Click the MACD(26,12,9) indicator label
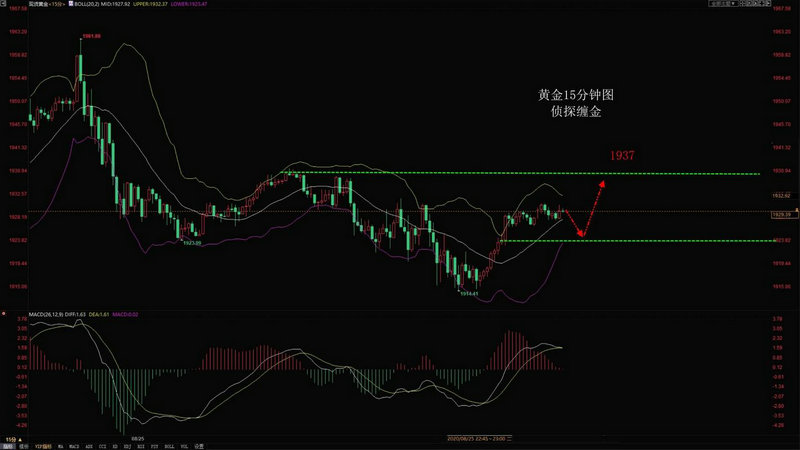Viewport: 800px width, 450px height. (46, 314)
